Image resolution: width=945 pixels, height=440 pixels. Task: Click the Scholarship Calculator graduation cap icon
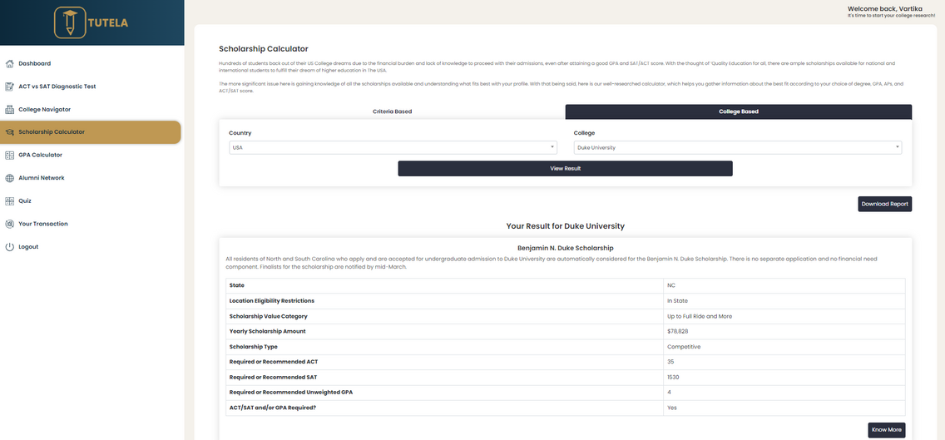[9, 132]
